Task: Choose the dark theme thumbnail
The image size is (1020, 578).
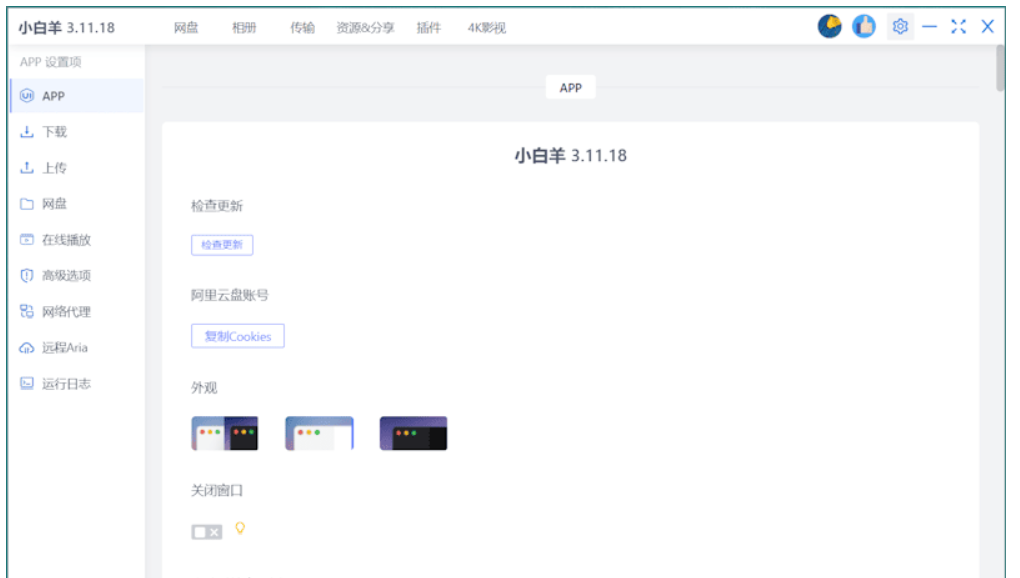Action: click(414, 433)
